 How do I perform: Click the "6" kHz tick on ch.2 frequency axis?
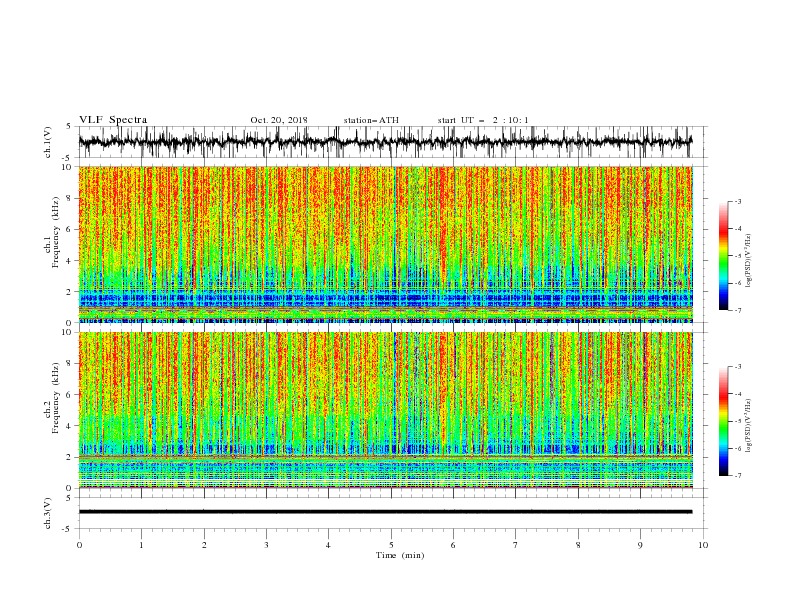[x=70, y=395]
